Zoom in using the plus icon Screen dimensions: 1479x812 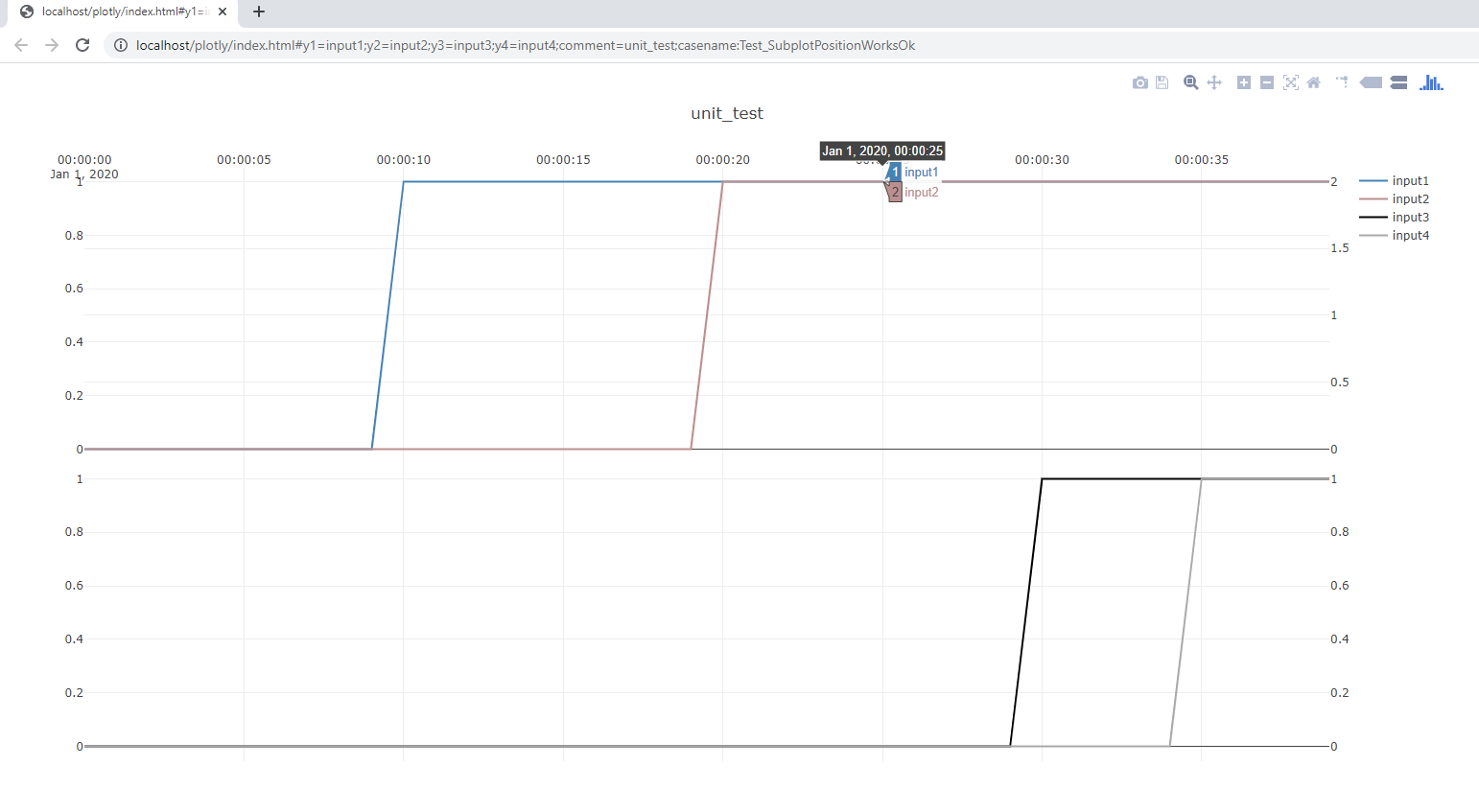pyautogui.click(x=1243, y=82)
